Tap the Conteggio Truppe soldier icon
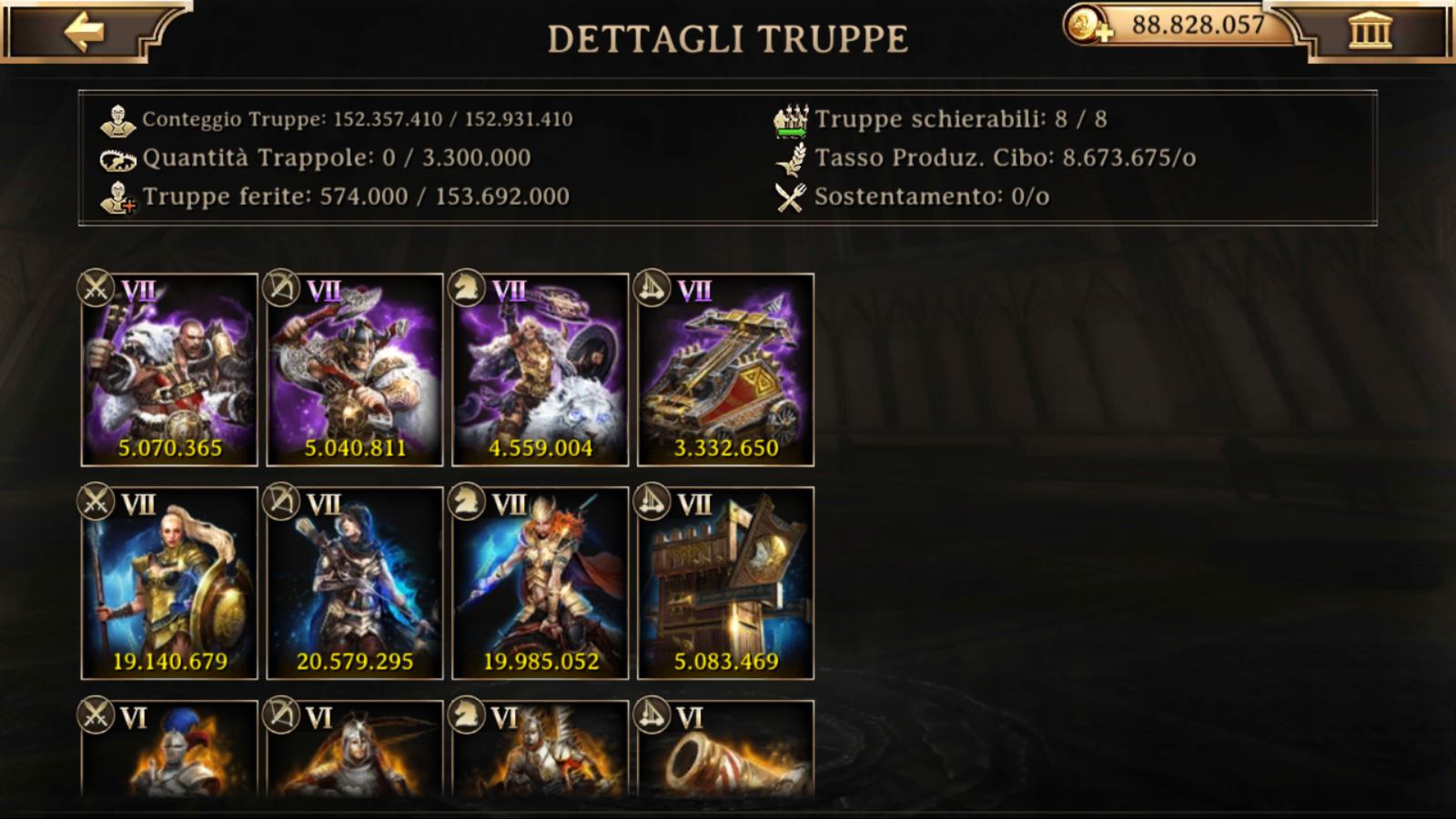Image resolution: width=1456 pixels, height=819 pixels. tap(117, 119)
